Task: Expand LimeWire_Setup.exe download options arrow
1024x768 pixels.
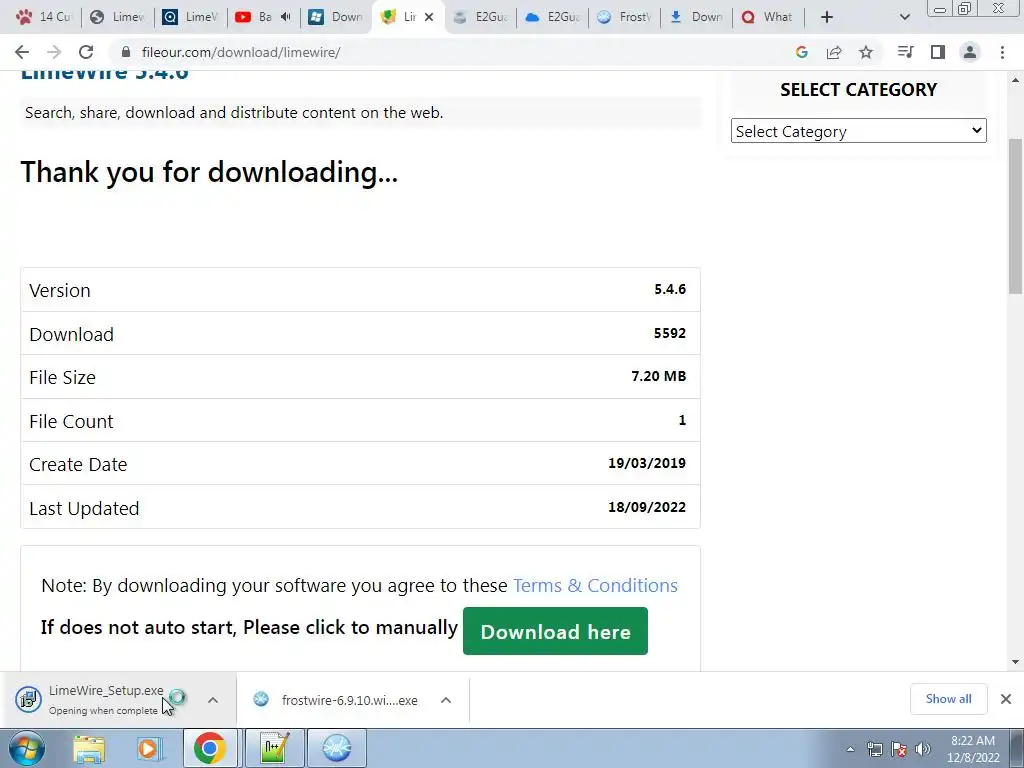Action: (x=213, y=700)
